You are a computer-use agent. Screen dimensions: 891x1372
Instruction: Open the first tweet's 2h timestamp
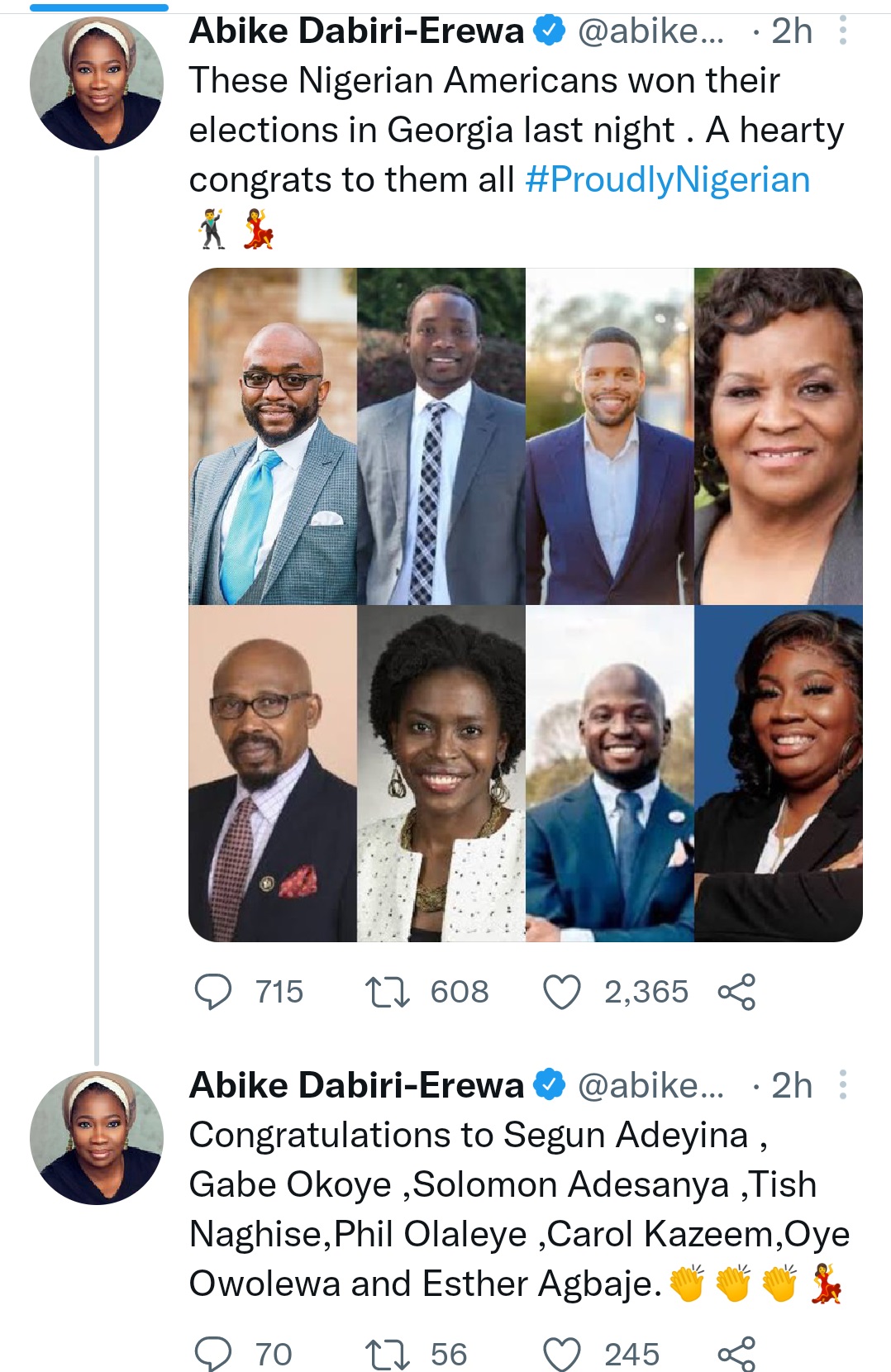coord(791,31)
